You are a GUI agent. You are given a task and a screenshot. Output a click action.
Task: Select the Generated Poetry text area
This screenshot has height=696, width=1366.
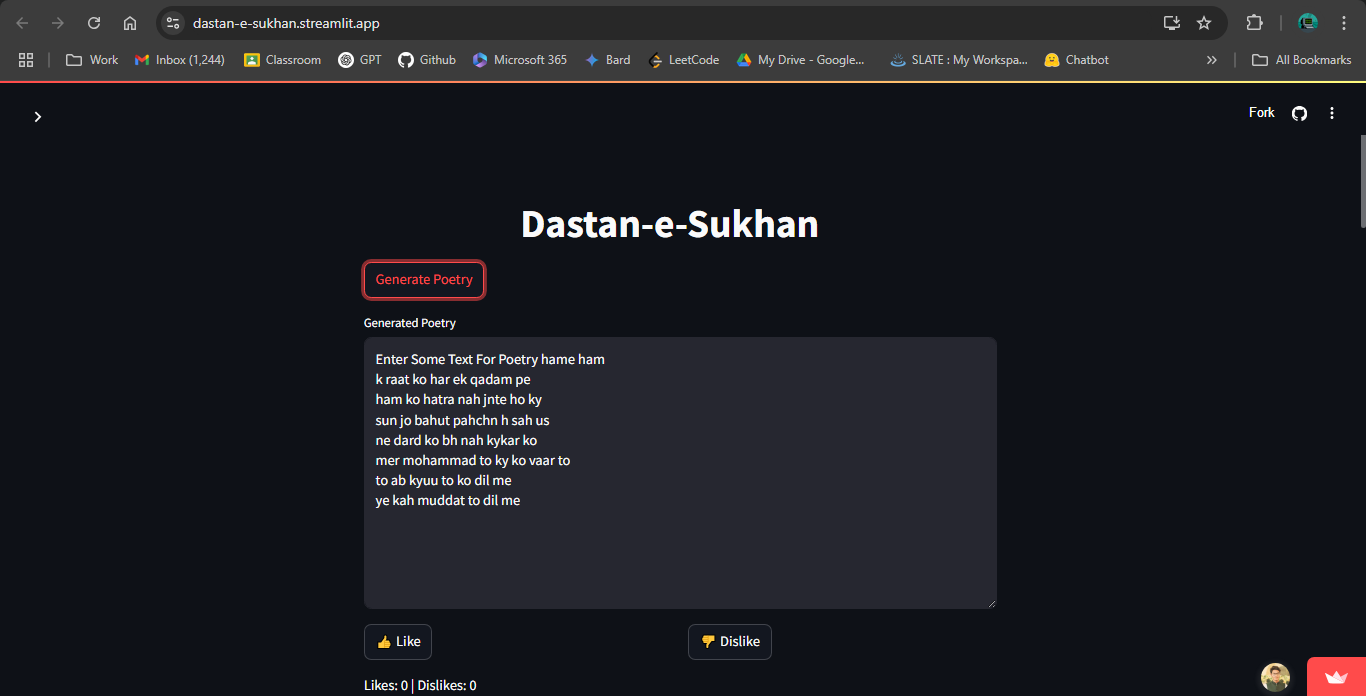click(680, 470)
